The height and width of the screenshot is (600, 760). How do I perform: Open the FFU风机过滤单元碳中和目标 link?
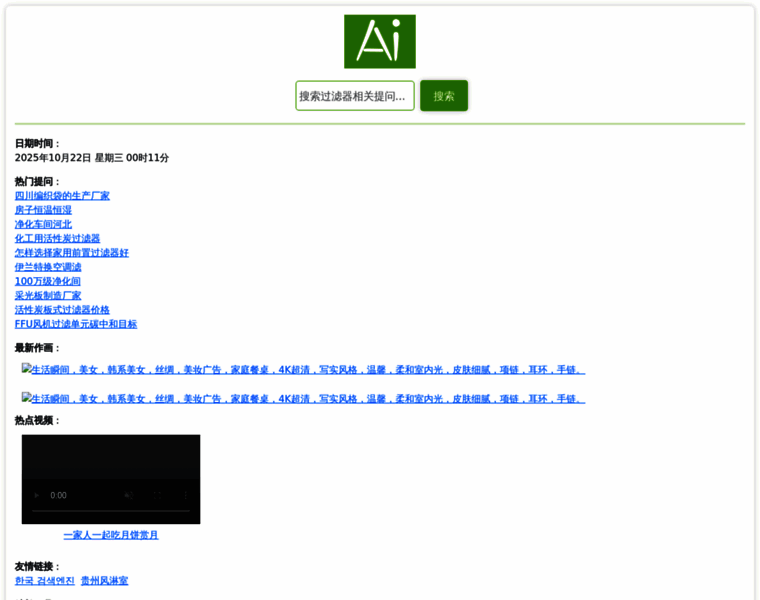[76, 324]
